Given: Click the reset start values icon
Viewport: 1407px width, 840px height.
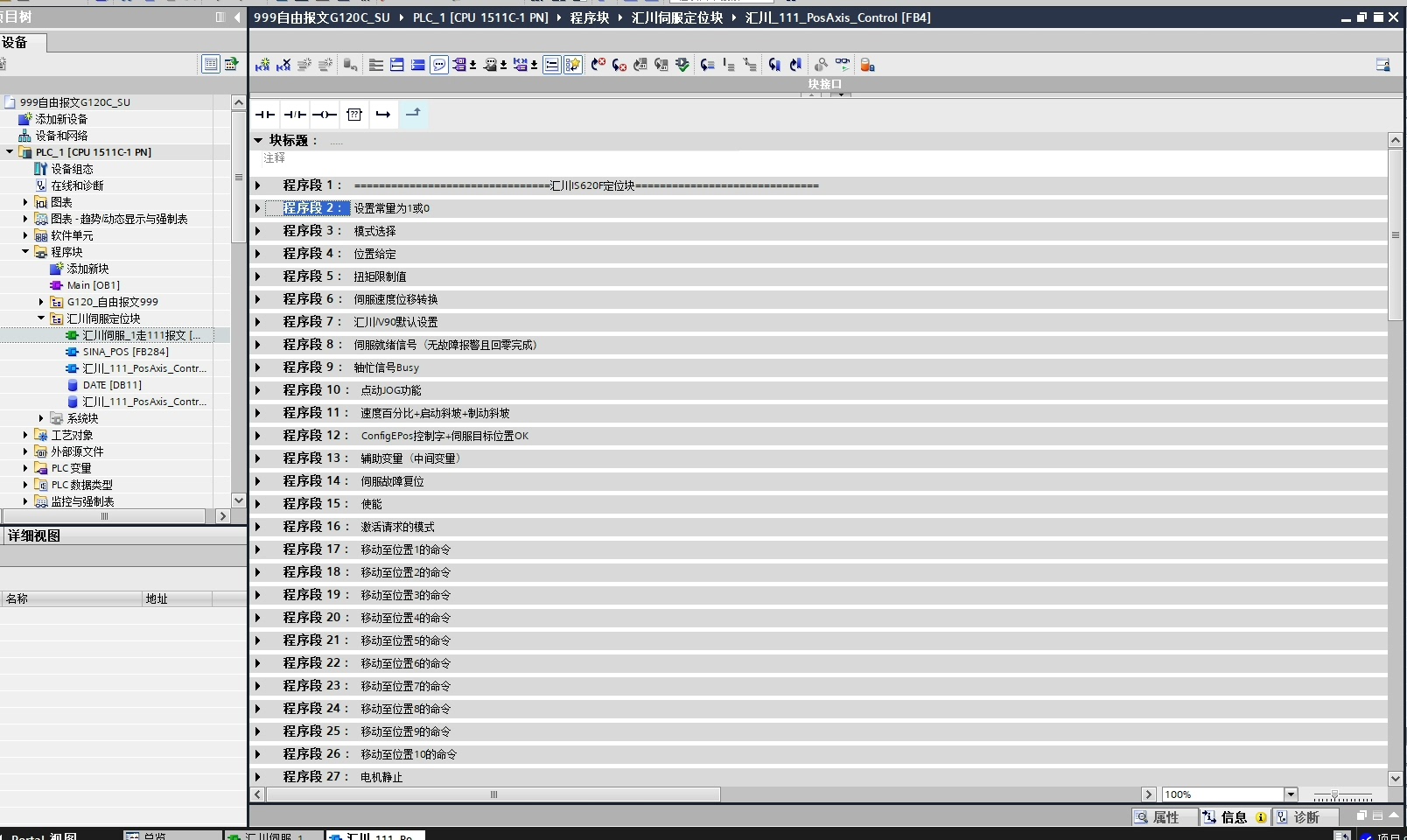Looking at the screenshot, I should (351, 65).
